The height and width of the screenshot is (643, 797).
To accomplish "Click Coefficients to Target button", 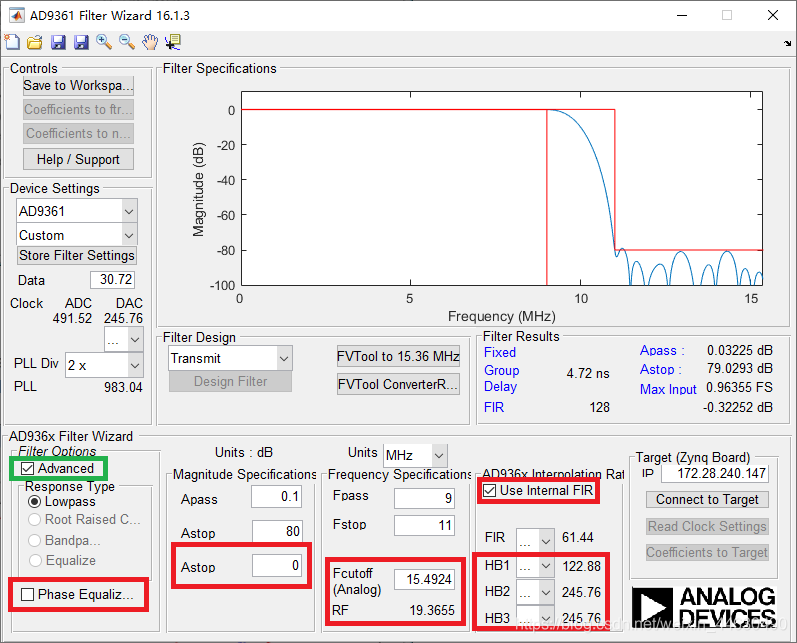I will click(x=707, y=553).
